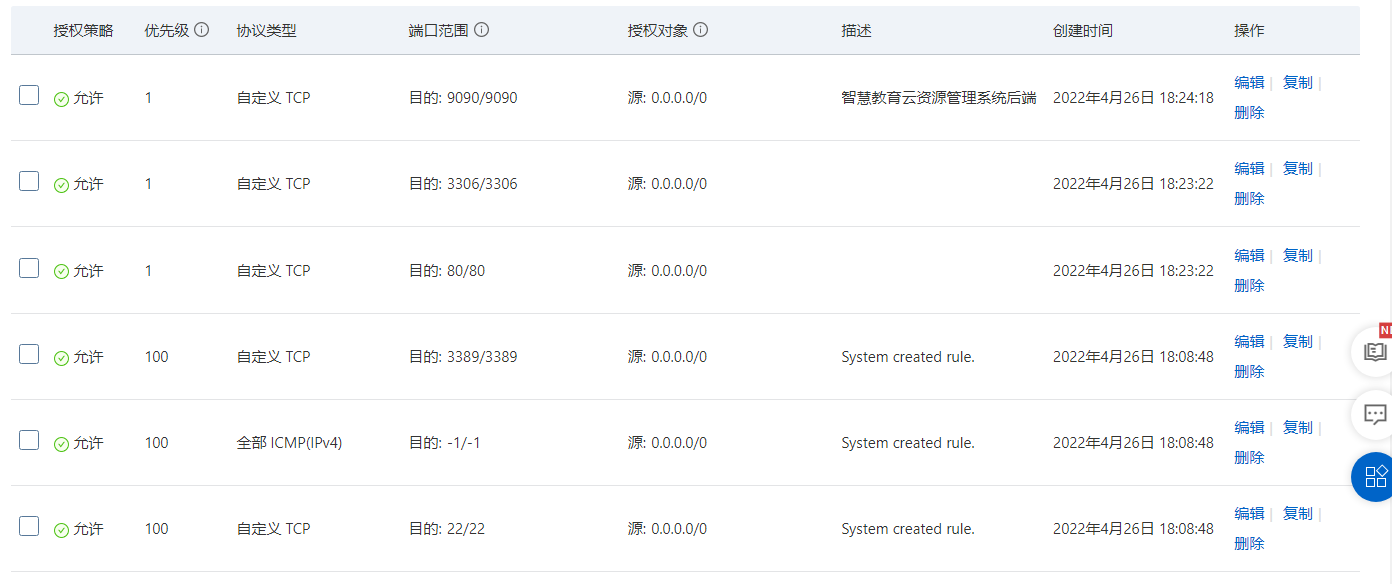
Task: Click 删除 for the 80/80 rule
Action: point(1249,286)
